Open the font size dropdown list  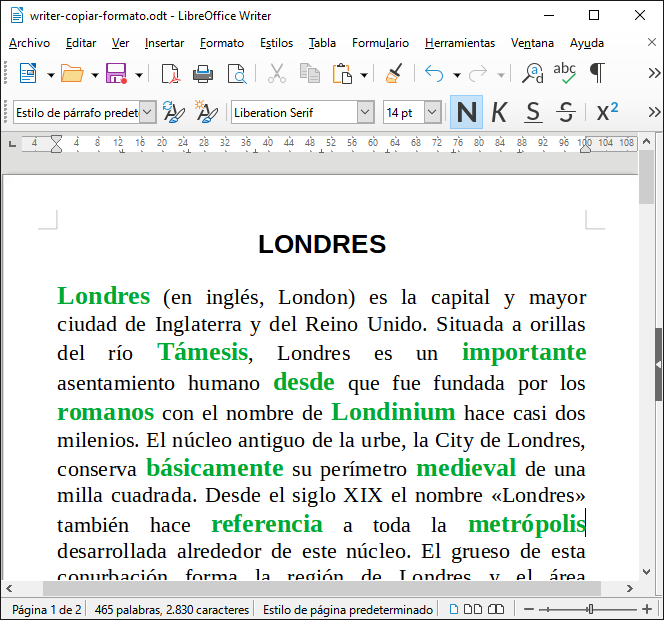[432, 112]
